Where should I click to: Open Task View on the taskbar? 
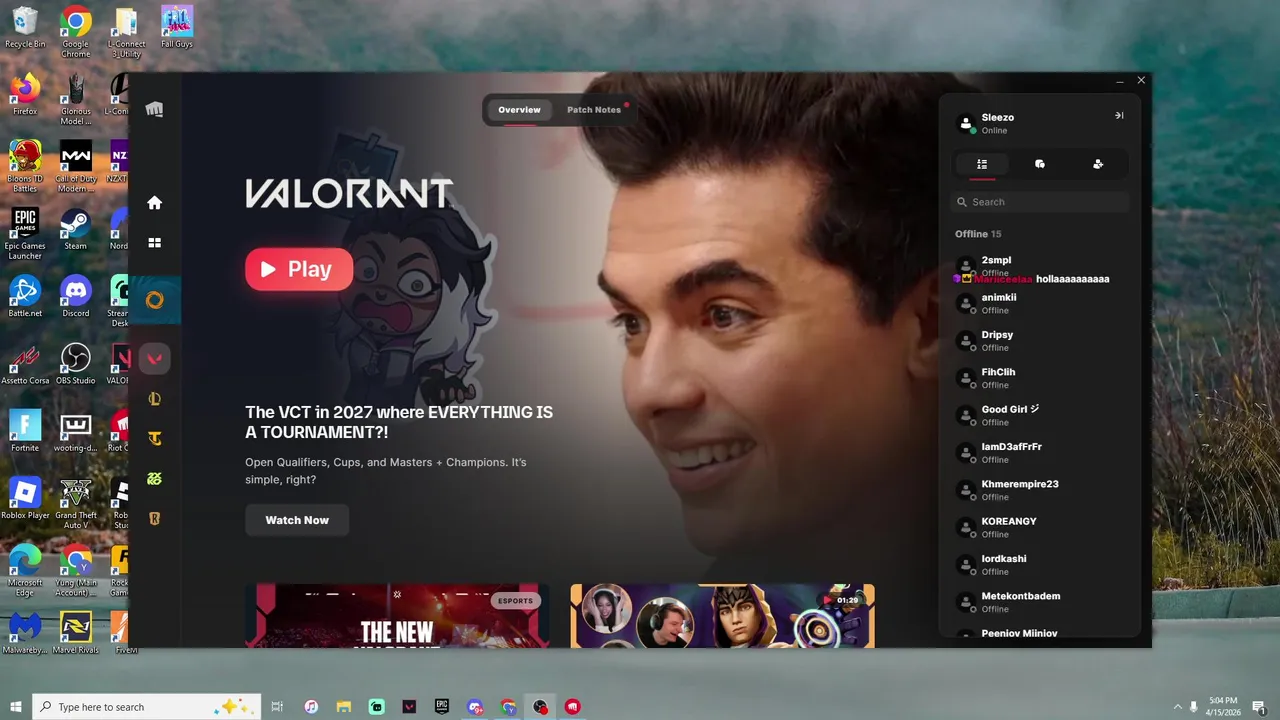pyautogui.click(x=277, y=707)
